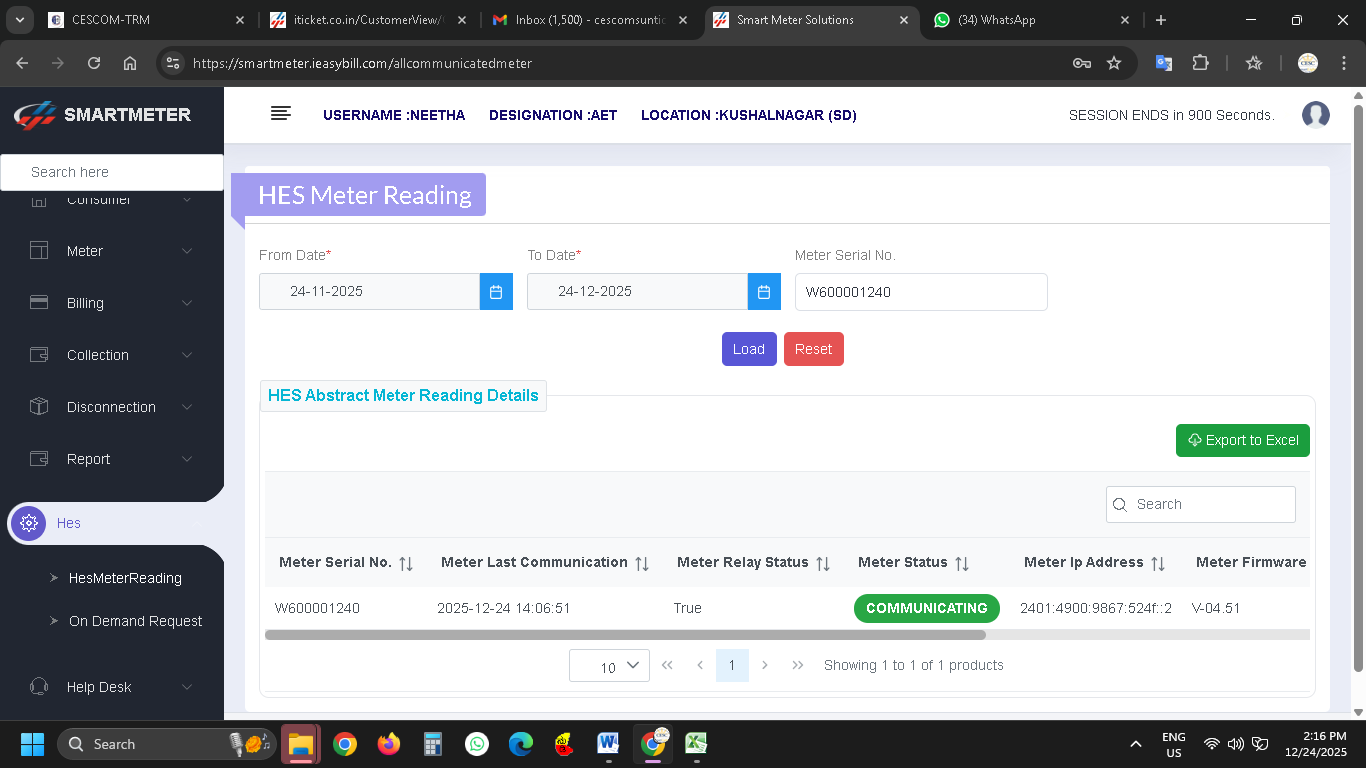Click the Meter Serial No. input field
1366x768 pixels.
point(920,292)
